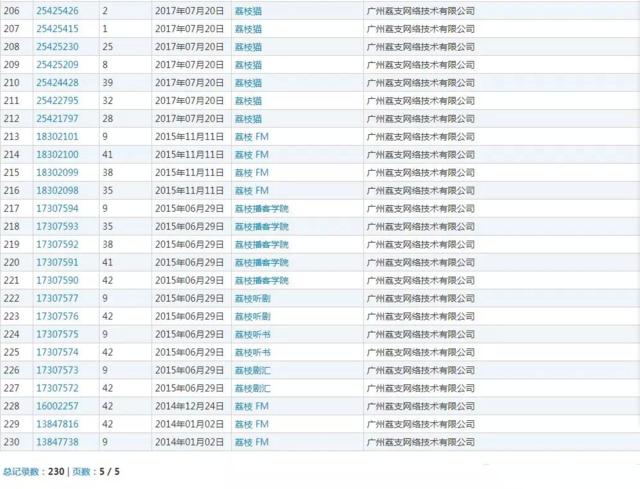Open trademark 荔枝听书 in row 224
This screenshot has width=640, height=489.
[x=253, y=335]
